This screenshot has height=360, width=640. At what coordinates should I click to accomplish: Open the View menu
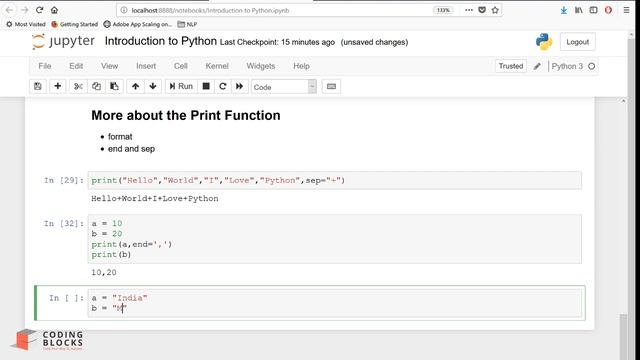pyautogui.click(x=109, y=66)
